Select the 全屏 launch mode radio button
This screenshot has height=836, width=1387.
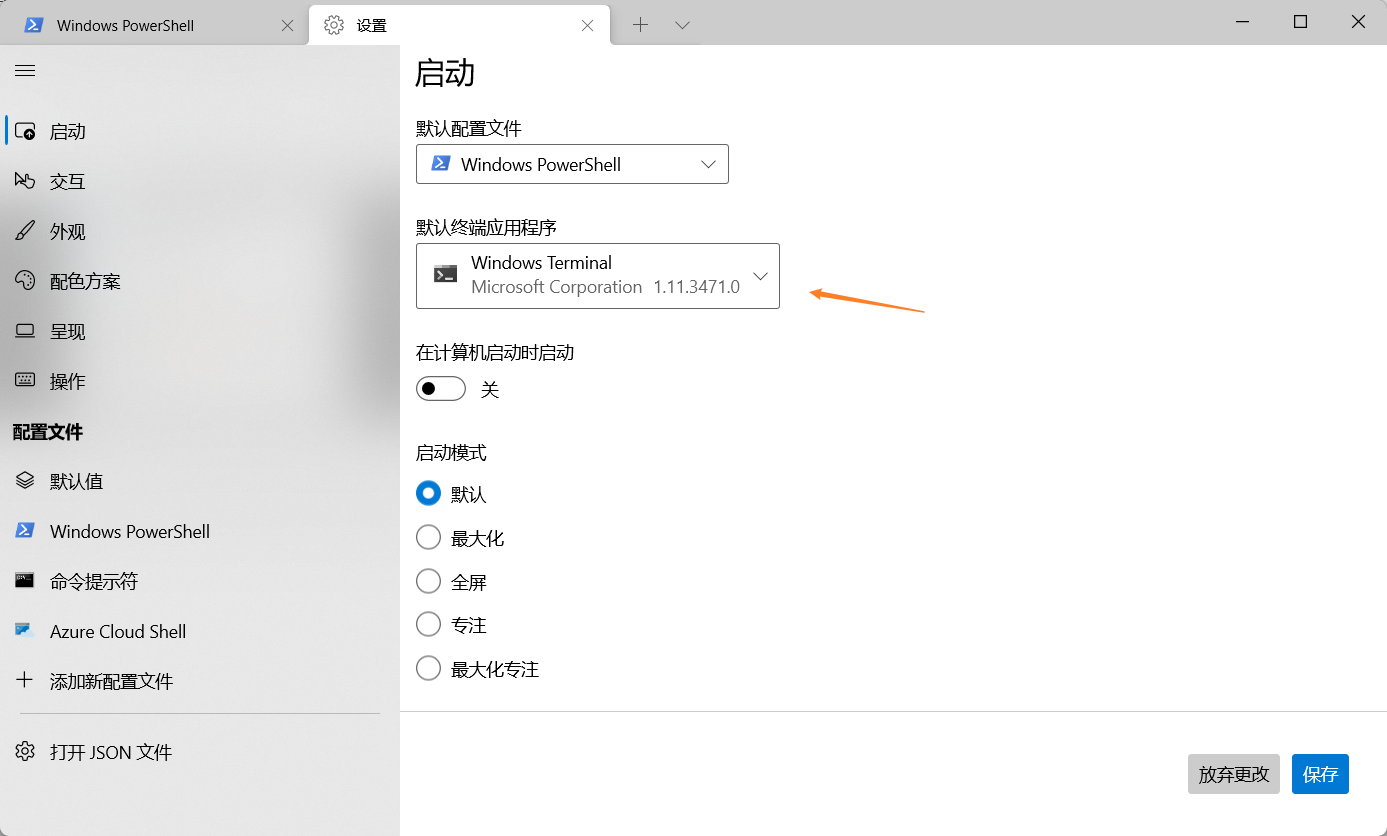428,581
